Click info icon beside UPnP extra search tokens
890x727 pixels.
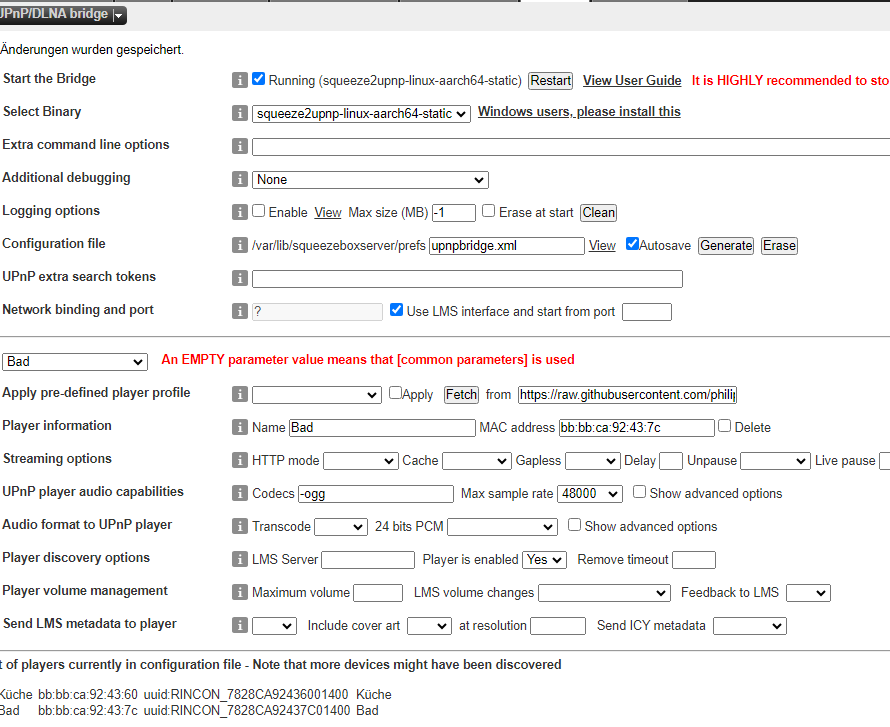coord(240,278)
